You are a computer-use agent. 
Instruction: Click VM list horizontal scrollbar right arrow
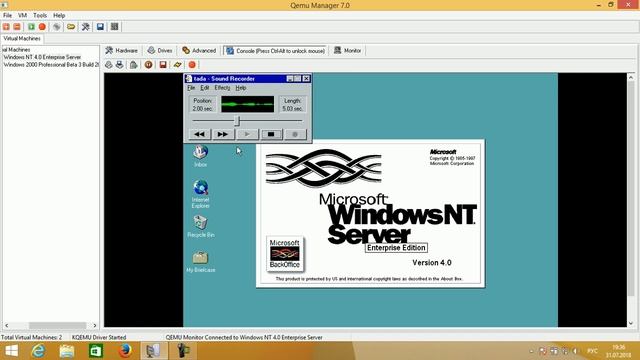pyautogui.click(x=95, y=325)
